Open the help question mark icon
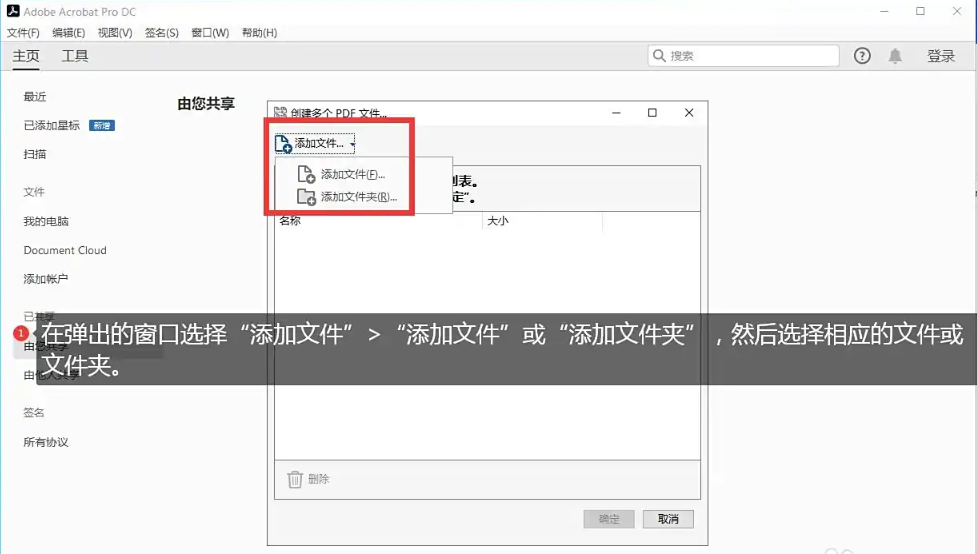 tap(862, 56)
